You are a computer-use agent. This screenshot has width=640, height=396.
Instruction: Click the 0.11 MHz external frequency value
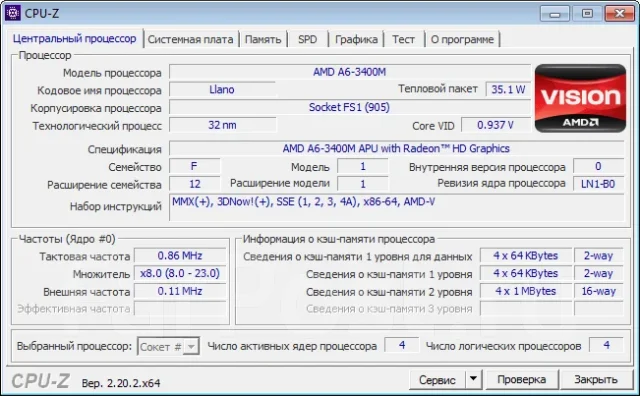coord(180,291)
